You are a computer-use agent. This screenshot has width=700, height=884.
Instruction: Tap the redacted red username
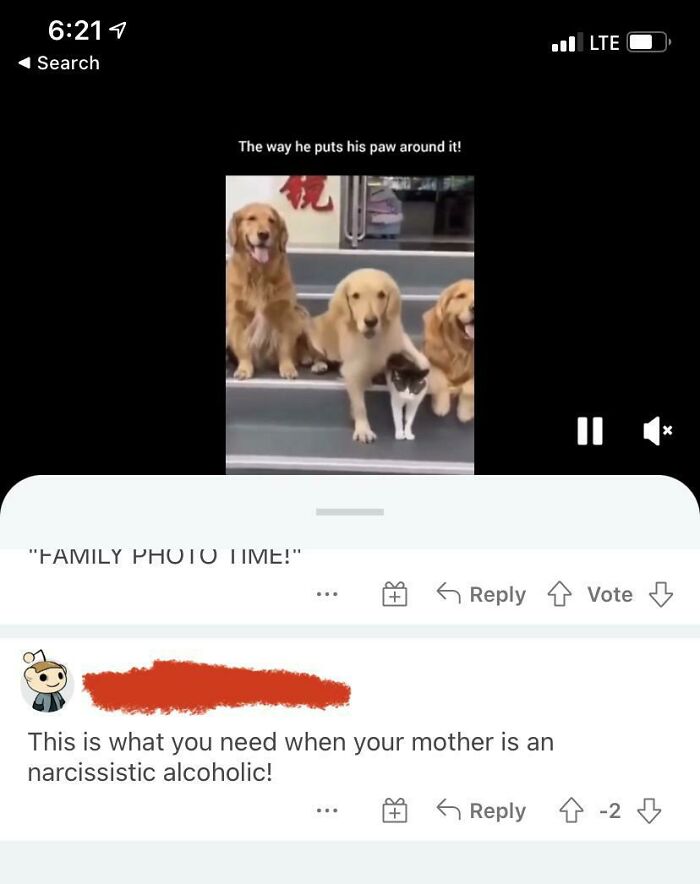(216, 686)
